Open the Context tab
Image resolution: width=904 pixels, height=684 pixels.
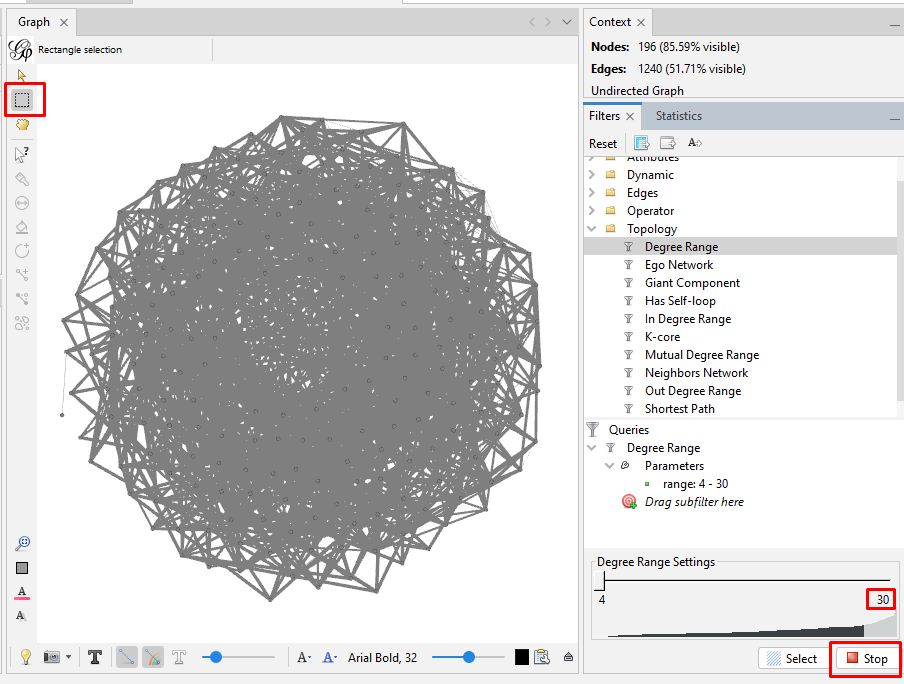(610, 22)
